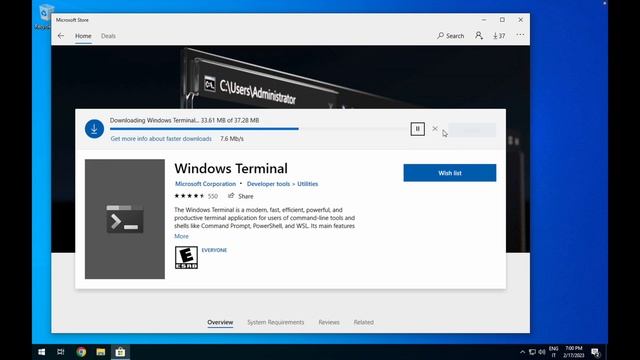Open the taskbar clock and date
640x360 pixels.
(573, 352)
